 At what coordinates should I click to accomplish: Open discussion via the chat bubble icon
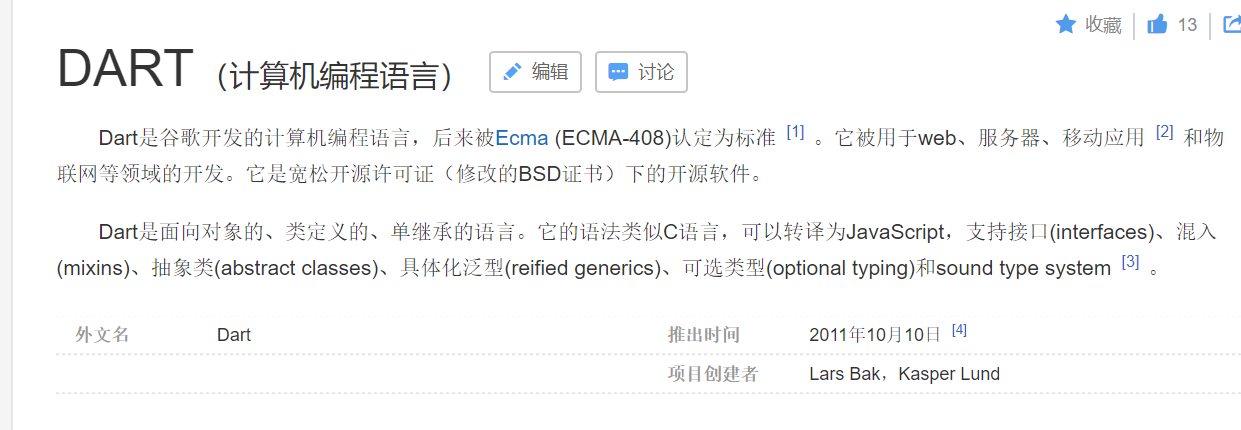(619, 72)
